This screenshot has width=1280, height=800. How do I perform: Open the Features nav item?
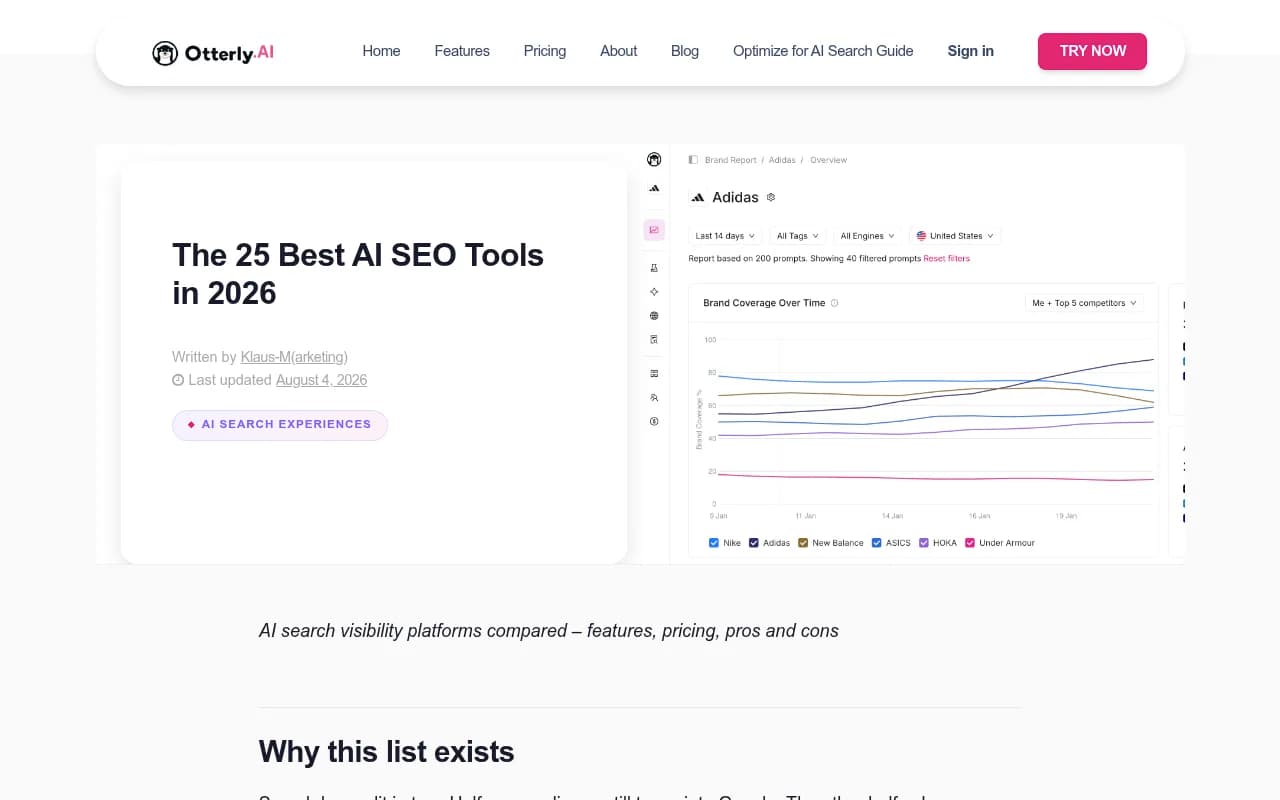462,51
